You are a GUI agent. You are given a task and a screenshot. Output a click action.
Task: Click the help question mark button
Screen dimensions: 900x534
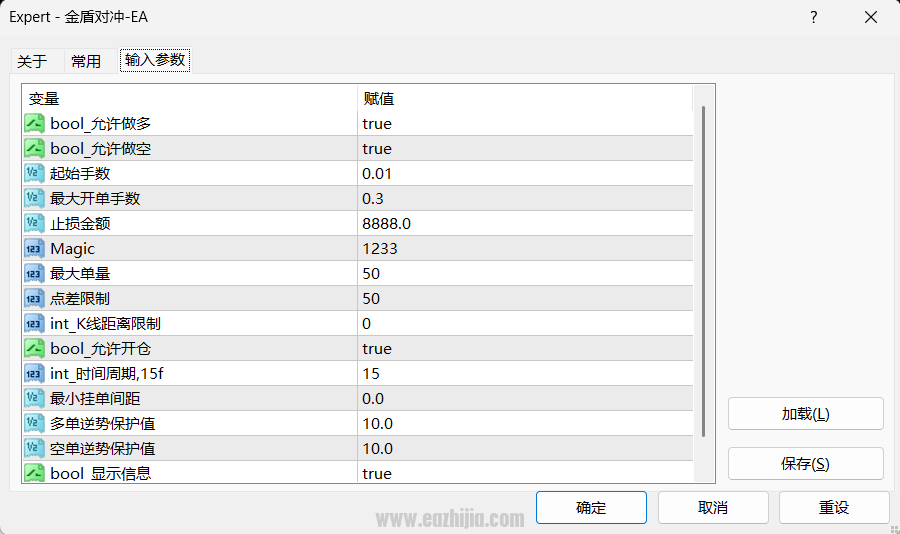coord(813,17)
